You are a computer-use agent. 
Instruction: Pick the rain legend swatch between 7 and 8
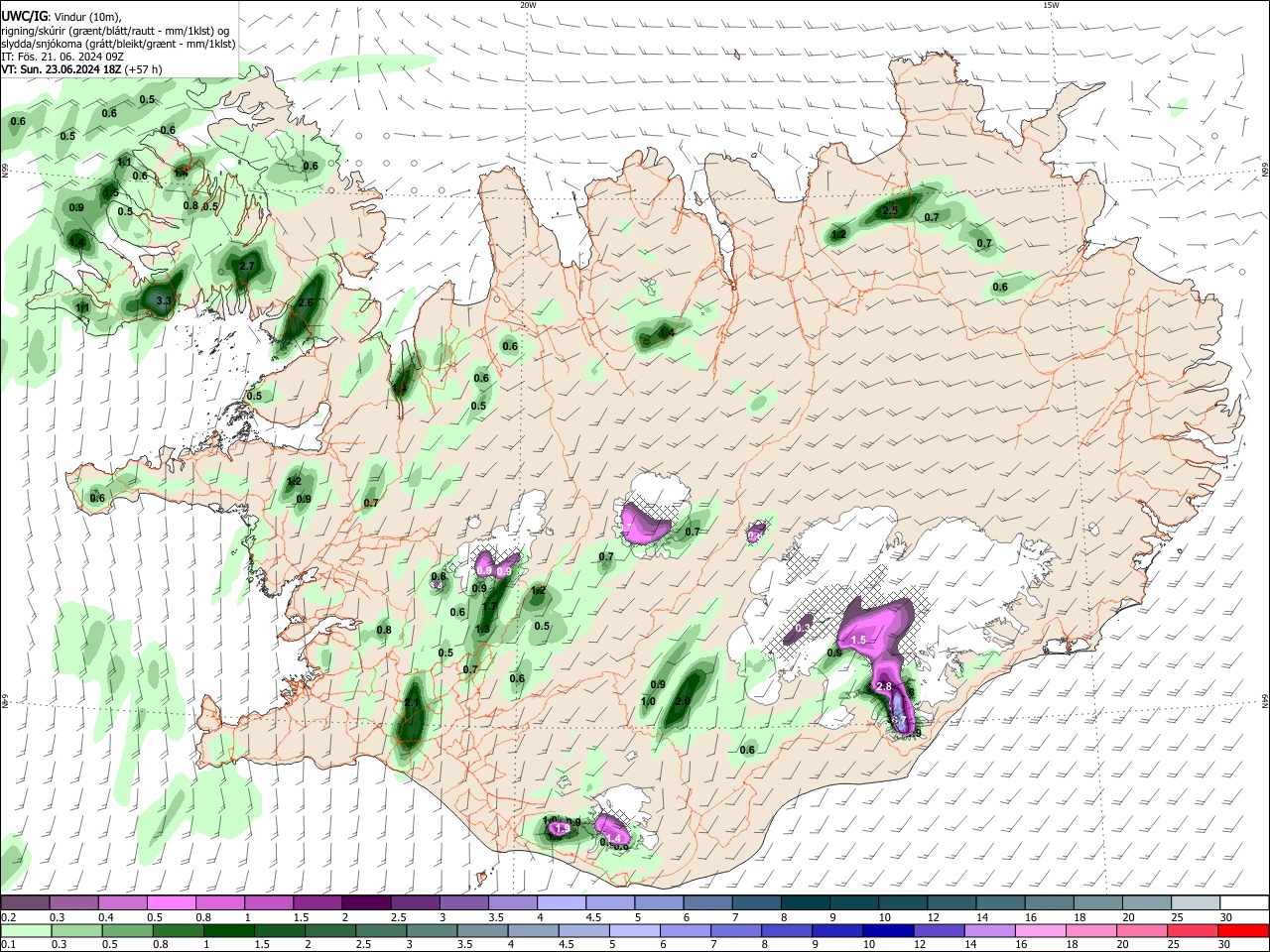point(736,930)
